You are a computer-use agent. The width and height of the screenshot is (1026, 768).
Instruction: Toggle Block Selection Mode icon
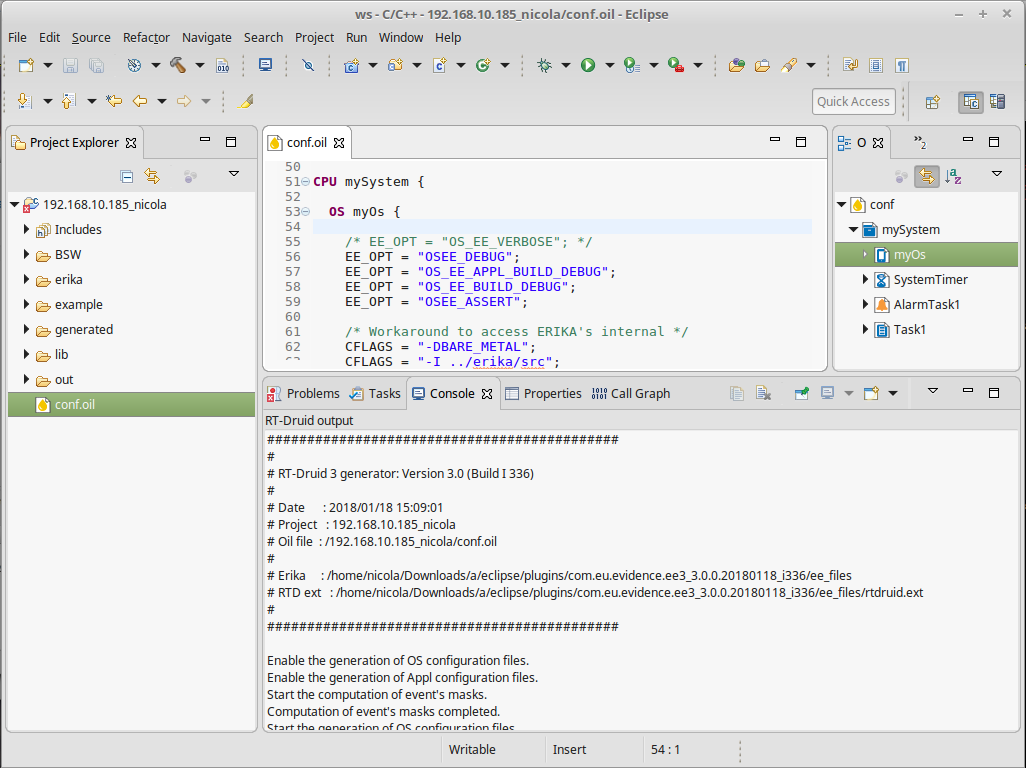pos(876,65)
